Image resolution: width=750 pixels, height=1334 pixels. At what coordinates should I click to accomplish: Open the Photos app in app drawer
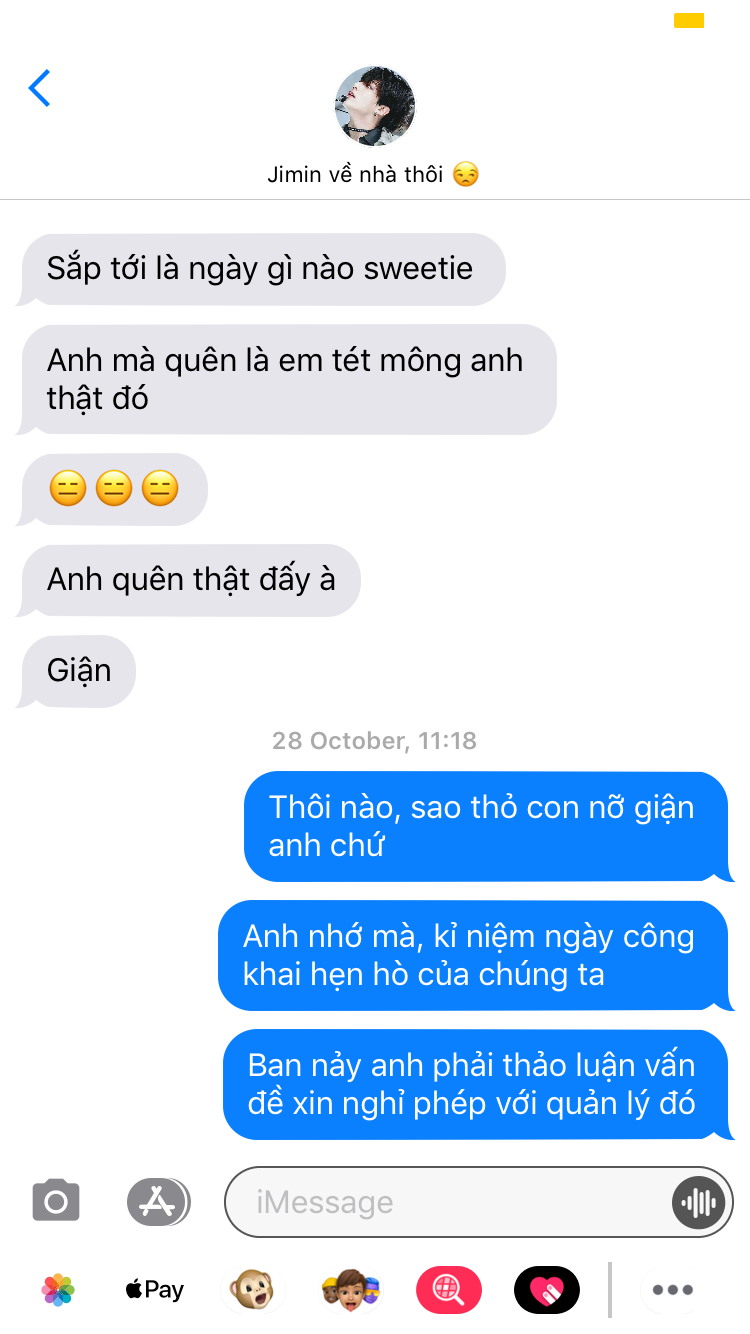59,1290
